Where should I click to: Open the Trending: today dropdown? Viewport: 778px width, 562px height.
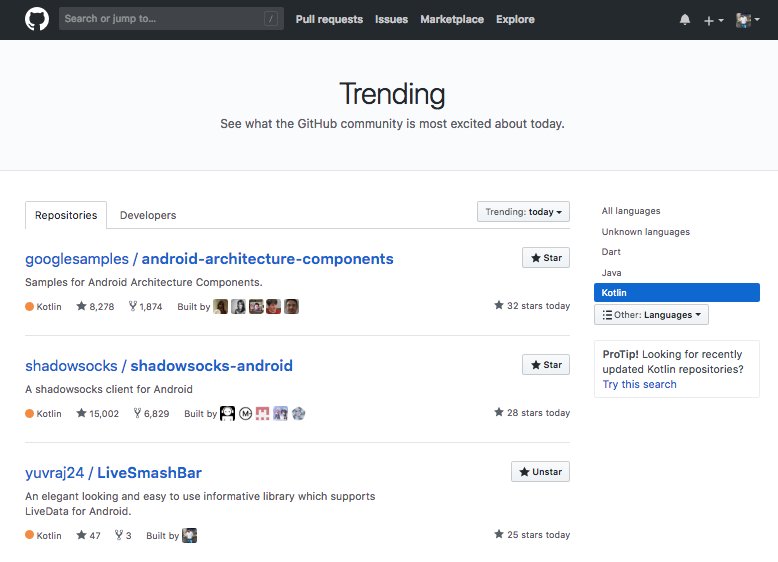pos(523,212)
